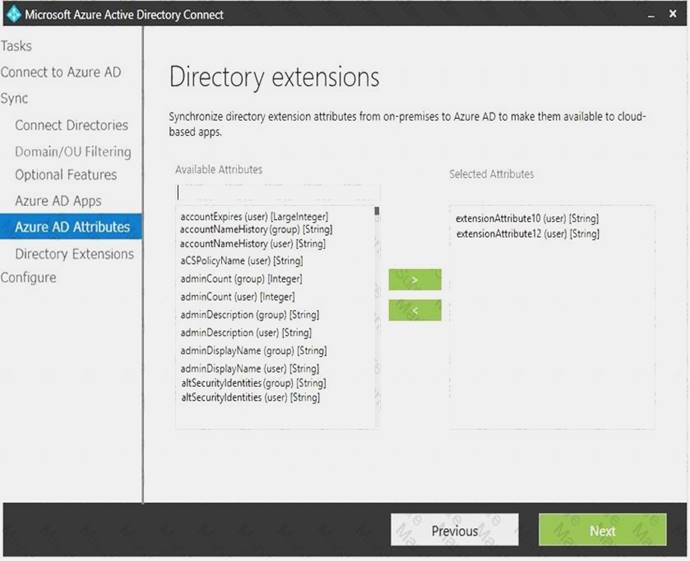Select altSecurityIdentities (user) [String]

[x=250, y=397]
